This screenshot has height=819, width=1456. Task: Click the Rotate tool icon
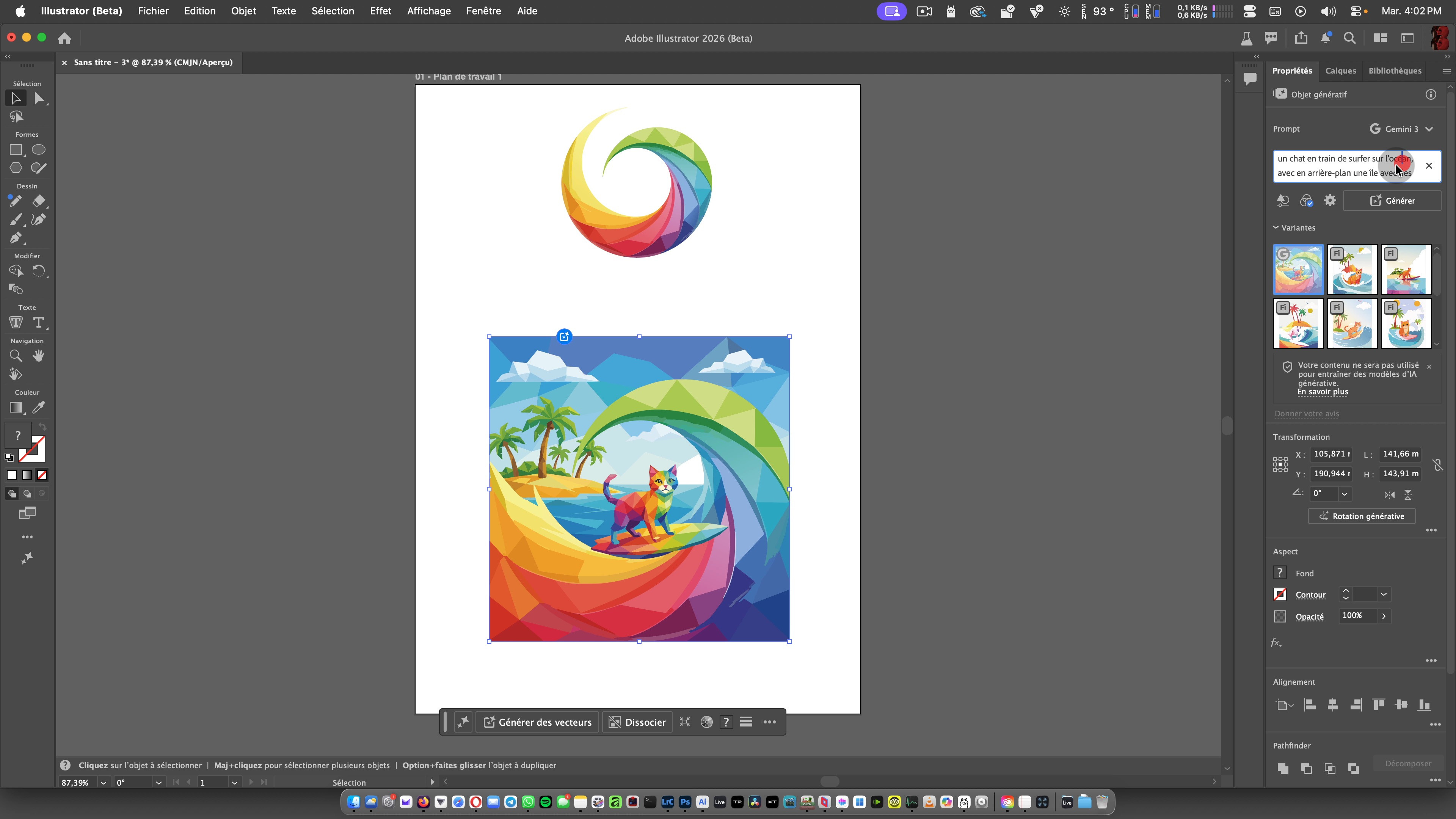(38, 271)
